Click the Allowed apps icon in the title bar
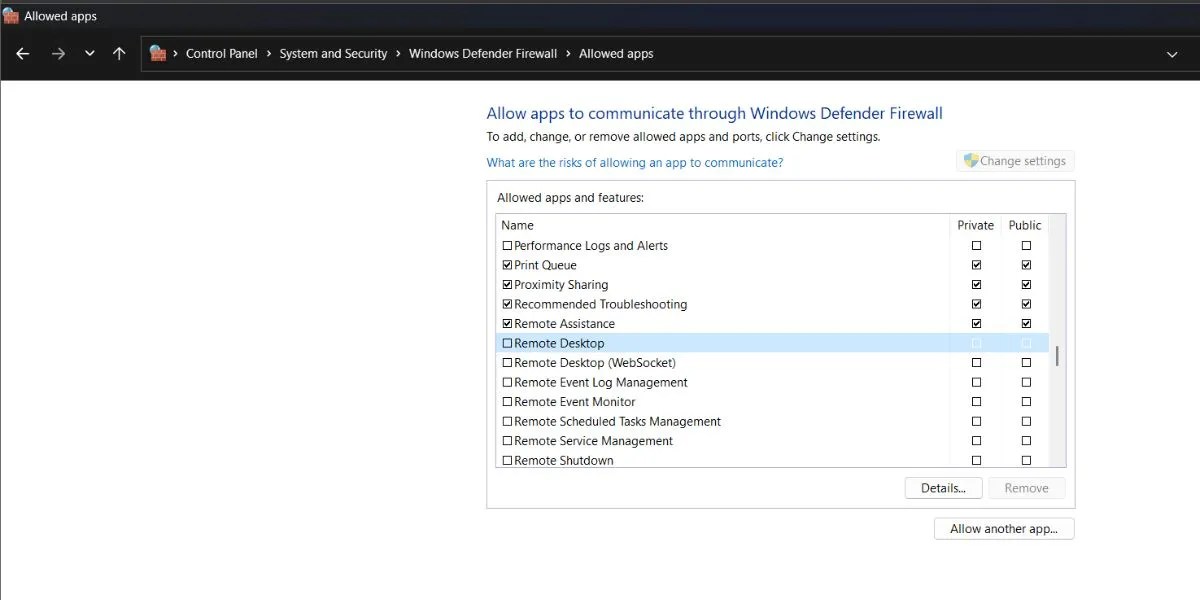1200x600 pixels. click(x=10, y=15)
